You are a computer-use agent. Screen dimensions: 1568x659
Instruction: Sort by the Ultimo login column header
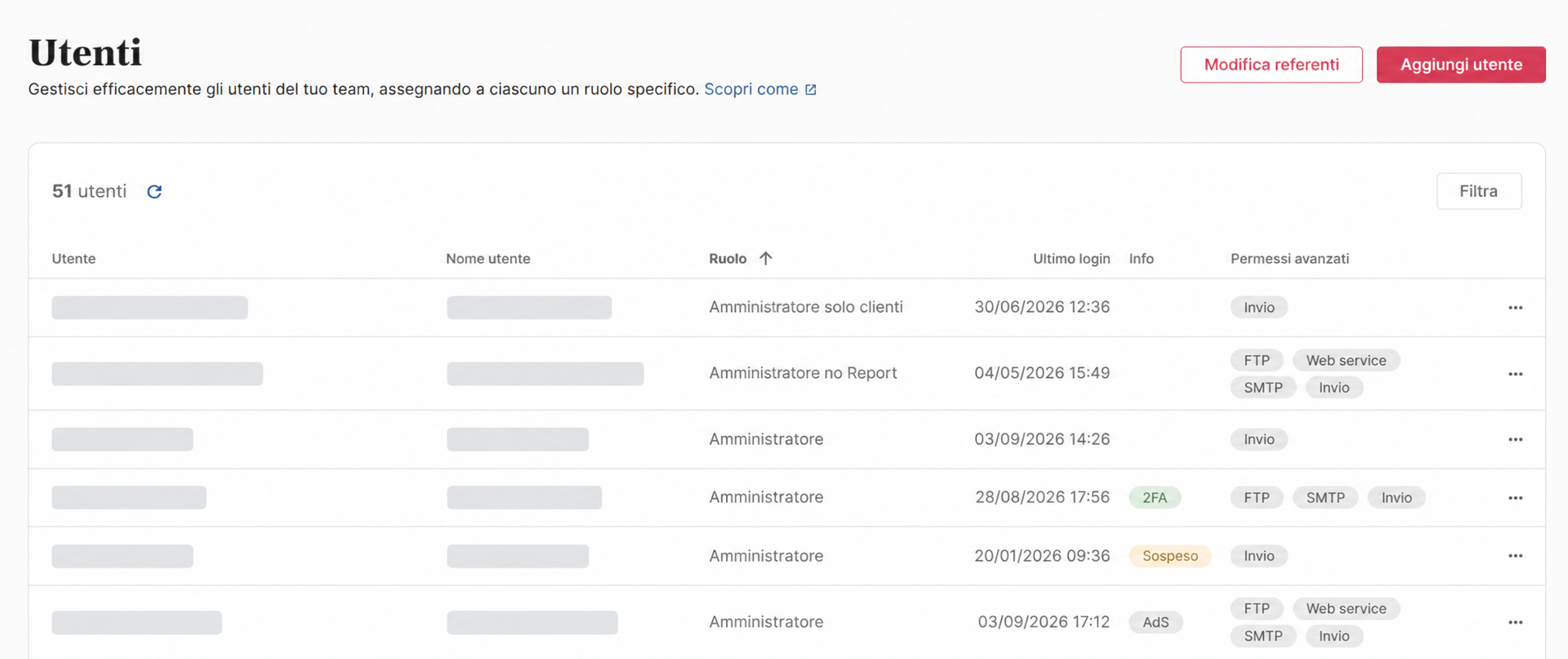pos(1072,259)
